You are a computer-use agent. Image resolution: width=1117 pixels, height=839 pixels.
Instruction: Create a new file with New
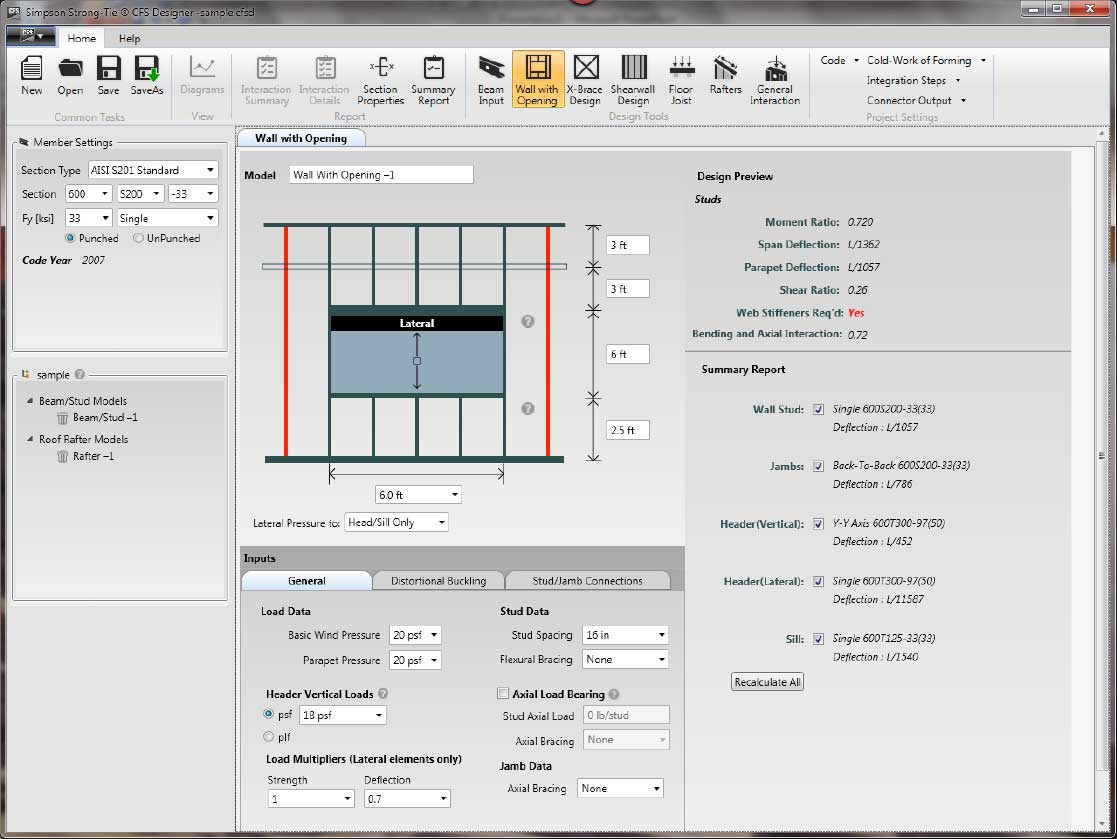30,75
